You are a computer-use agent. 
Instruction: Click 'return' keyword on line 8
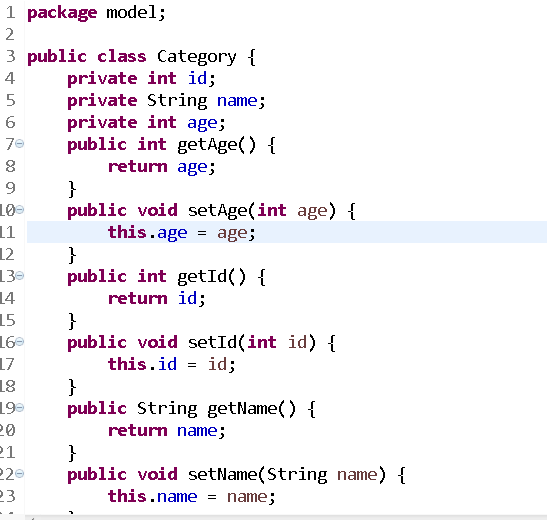(138, 166)
